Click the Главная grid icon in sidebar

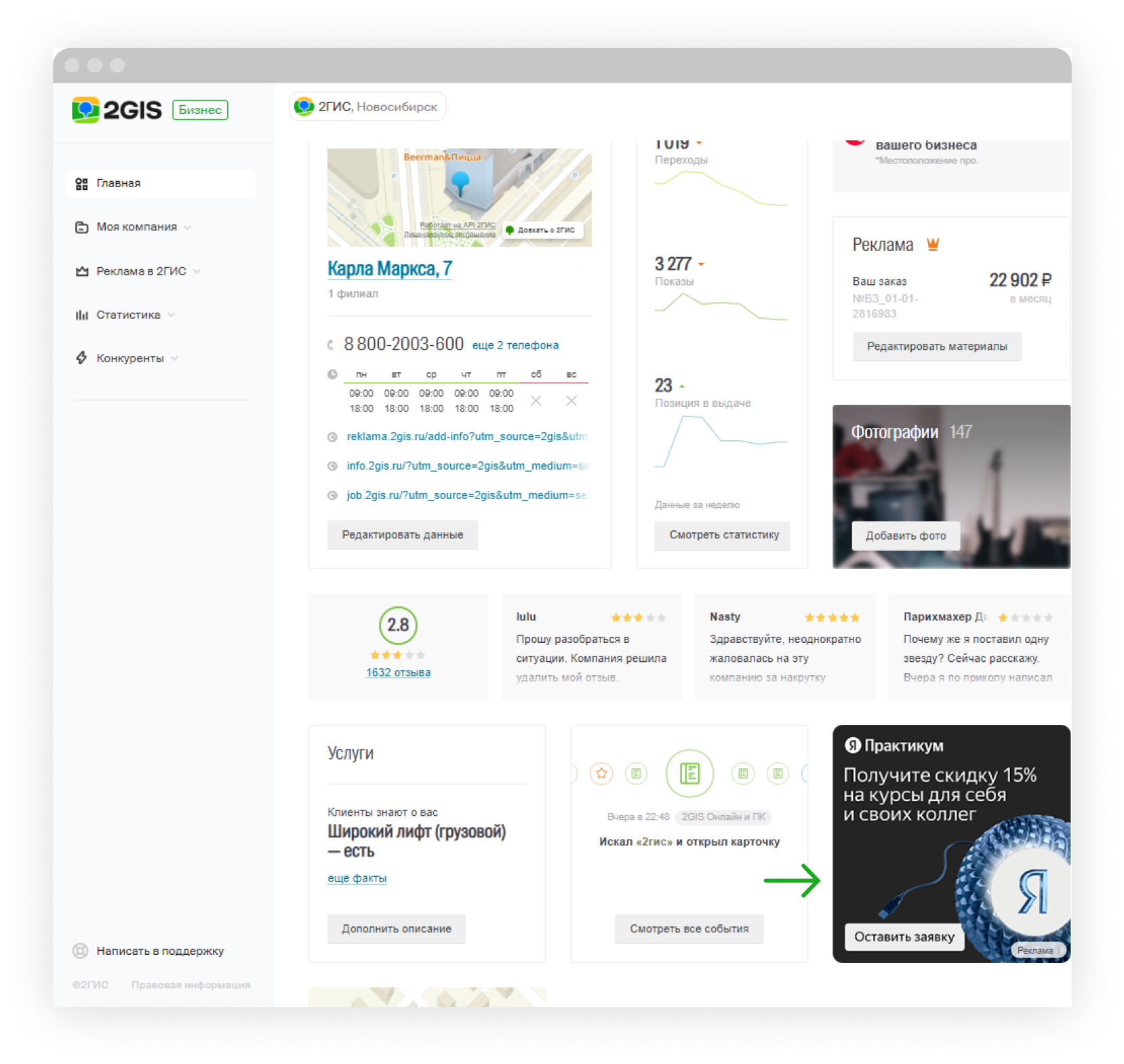click(81, 184)
